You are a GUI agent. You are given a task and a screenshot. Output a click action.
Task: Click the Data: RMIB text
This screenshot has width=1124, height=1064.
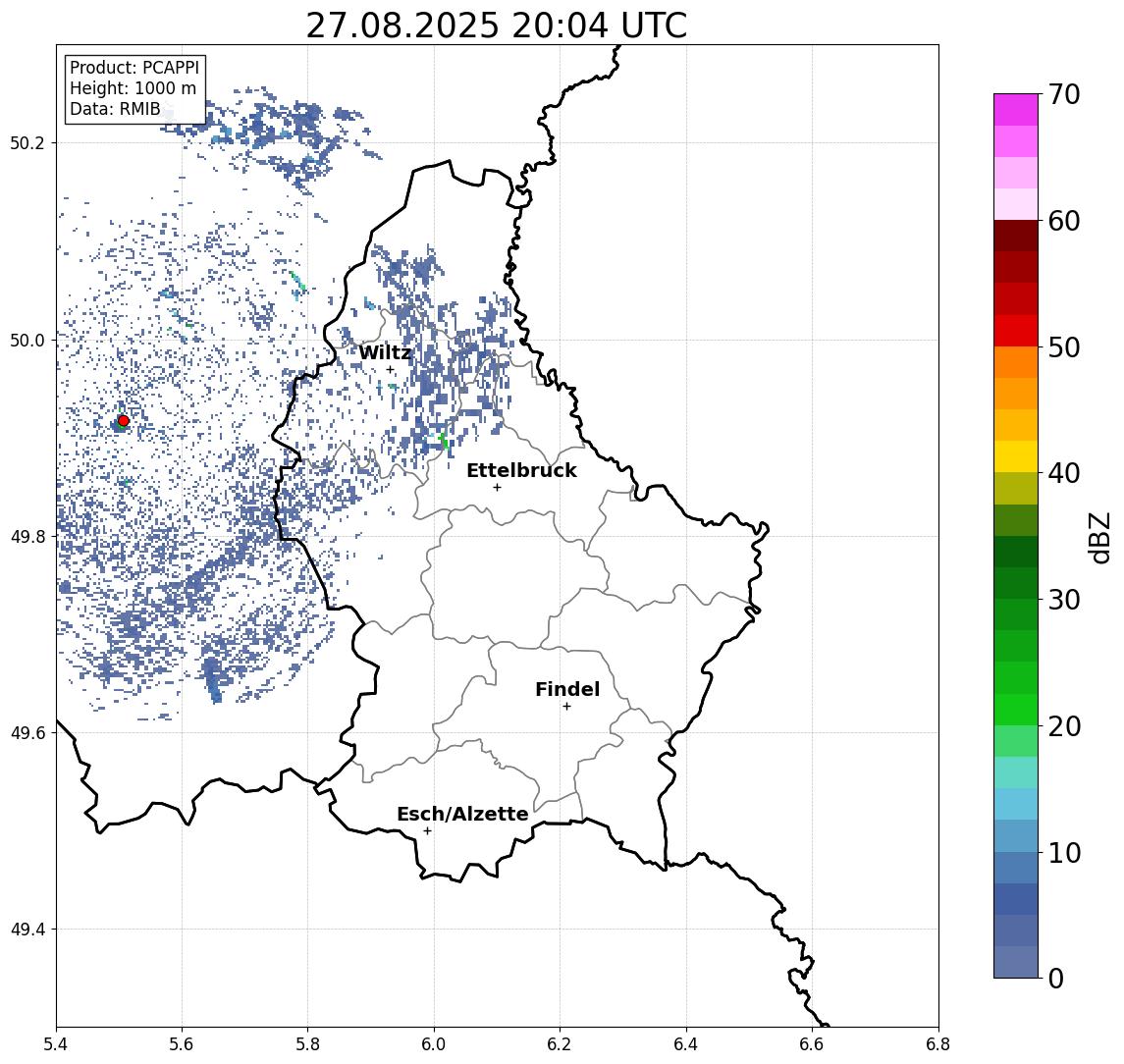[115, 110]
